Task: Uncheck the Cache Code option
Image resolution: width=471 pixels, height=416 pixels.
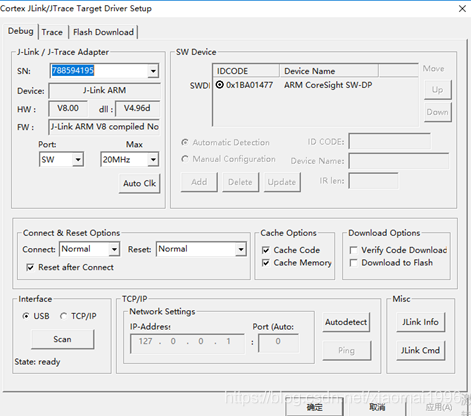Action: (266, 250)
